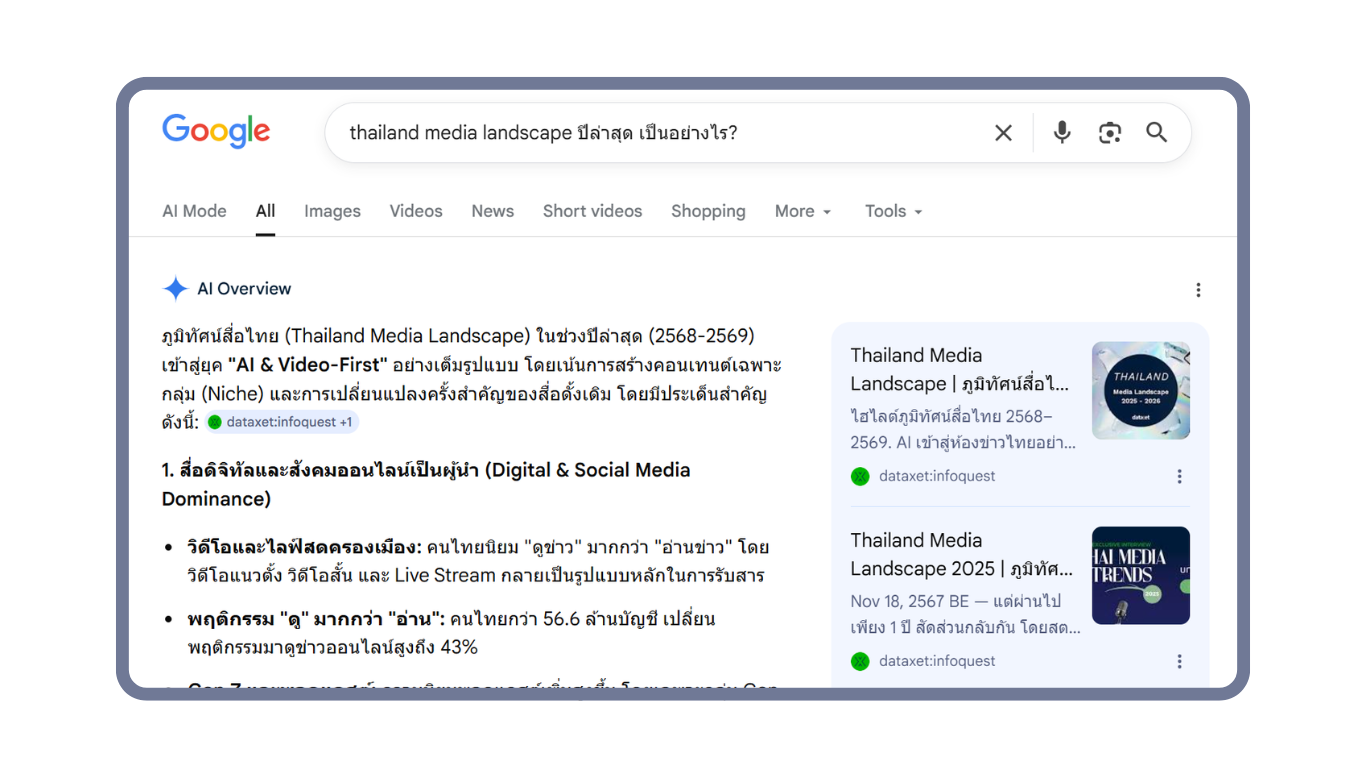
Task: Open the Videos results tab
Action: 416,211
